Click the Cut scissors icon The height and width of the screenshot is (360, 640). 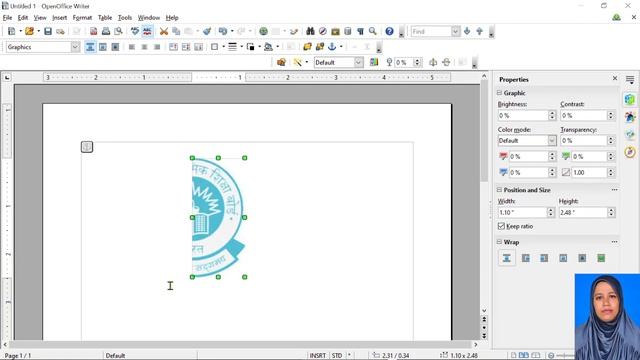coord(164,31)
